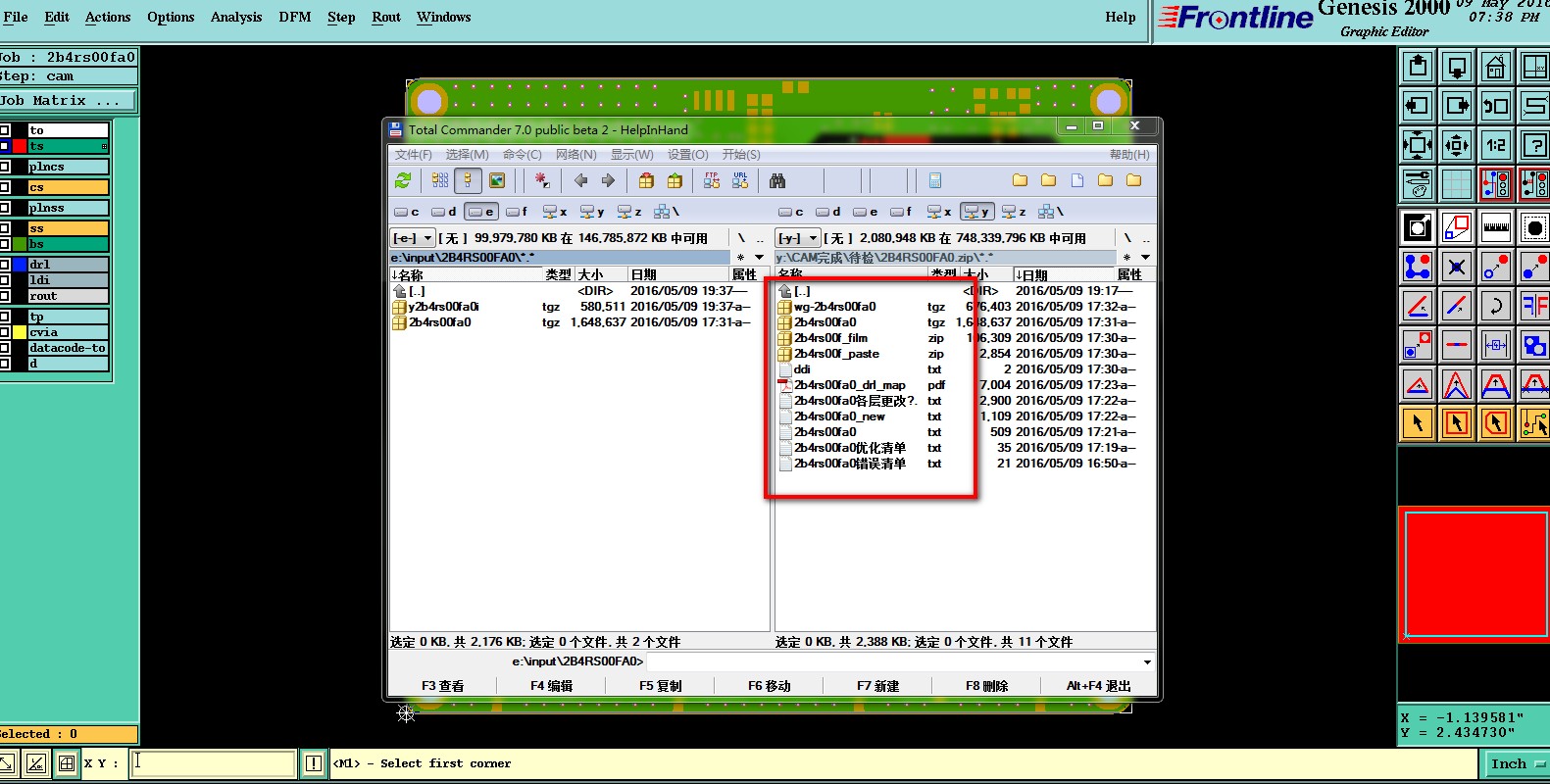
Task: Click the pack files box icon
Action: (x=646, y=180)
